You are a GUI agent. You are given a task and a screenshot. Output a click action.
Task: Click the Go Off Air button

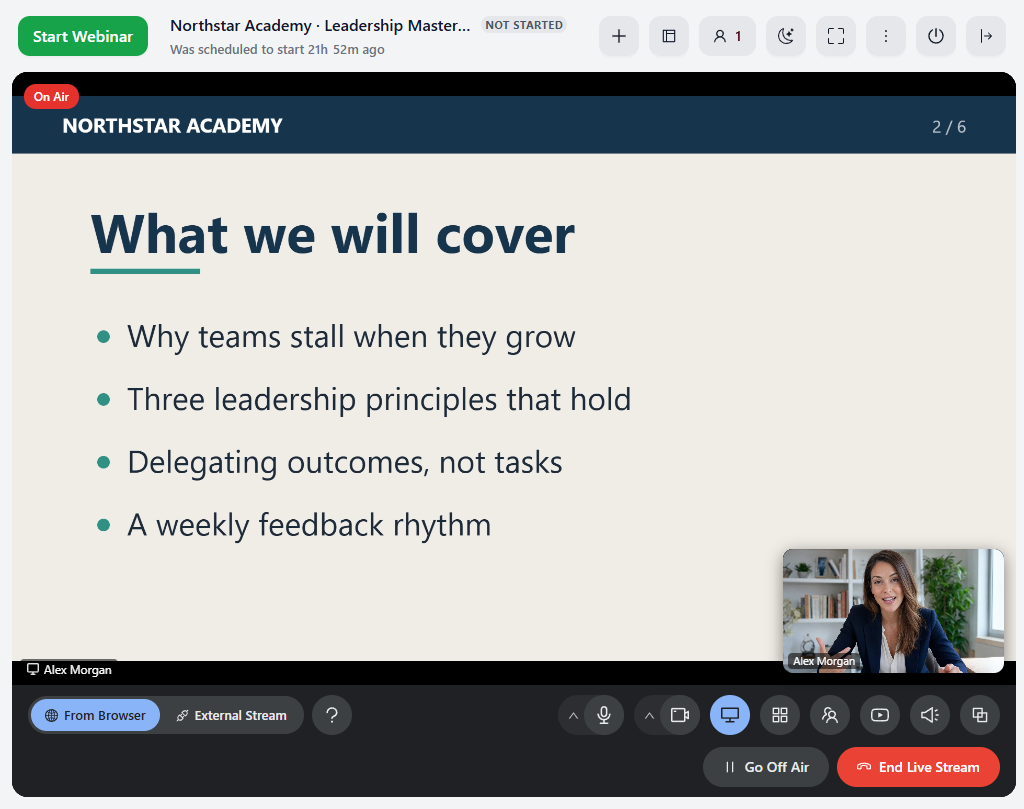[x=765, y=767]
